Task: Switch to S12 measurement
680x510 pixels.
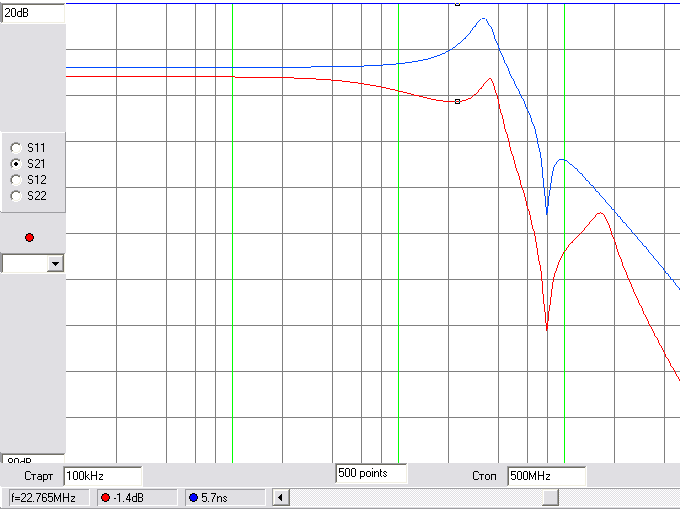Action: (x=16, y=179)
